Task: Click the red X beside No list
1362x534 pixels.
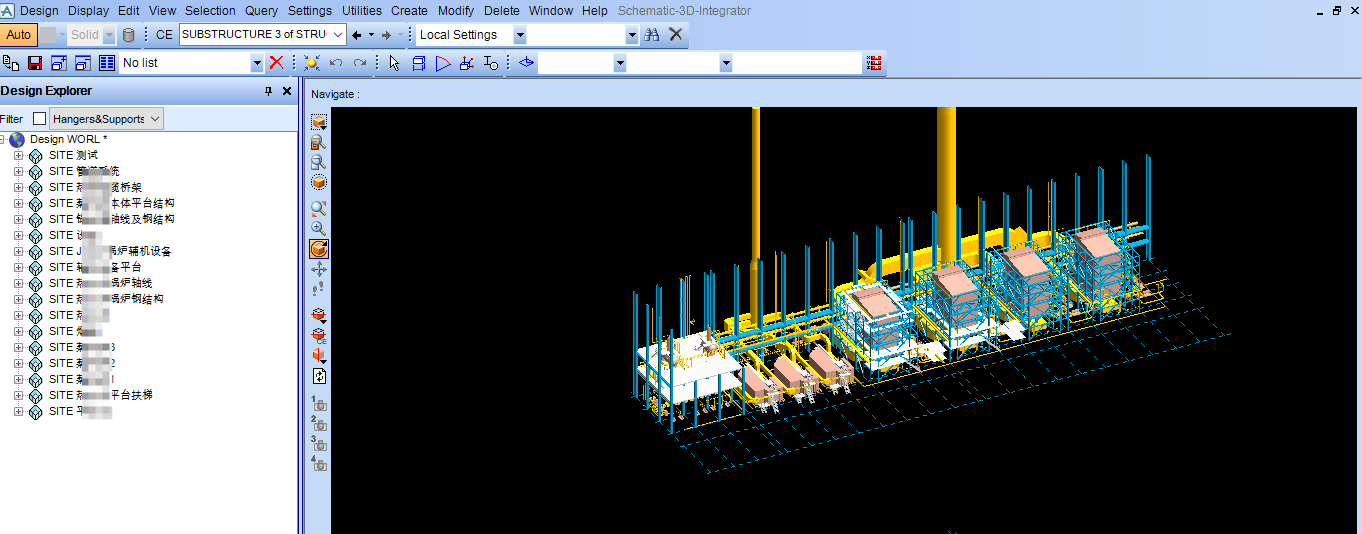Action: (x=277, y=63)
